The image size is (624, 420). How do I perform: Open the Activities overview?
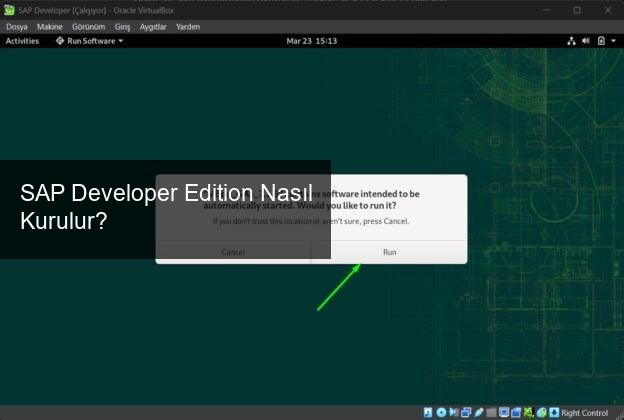tap(22, 41)
